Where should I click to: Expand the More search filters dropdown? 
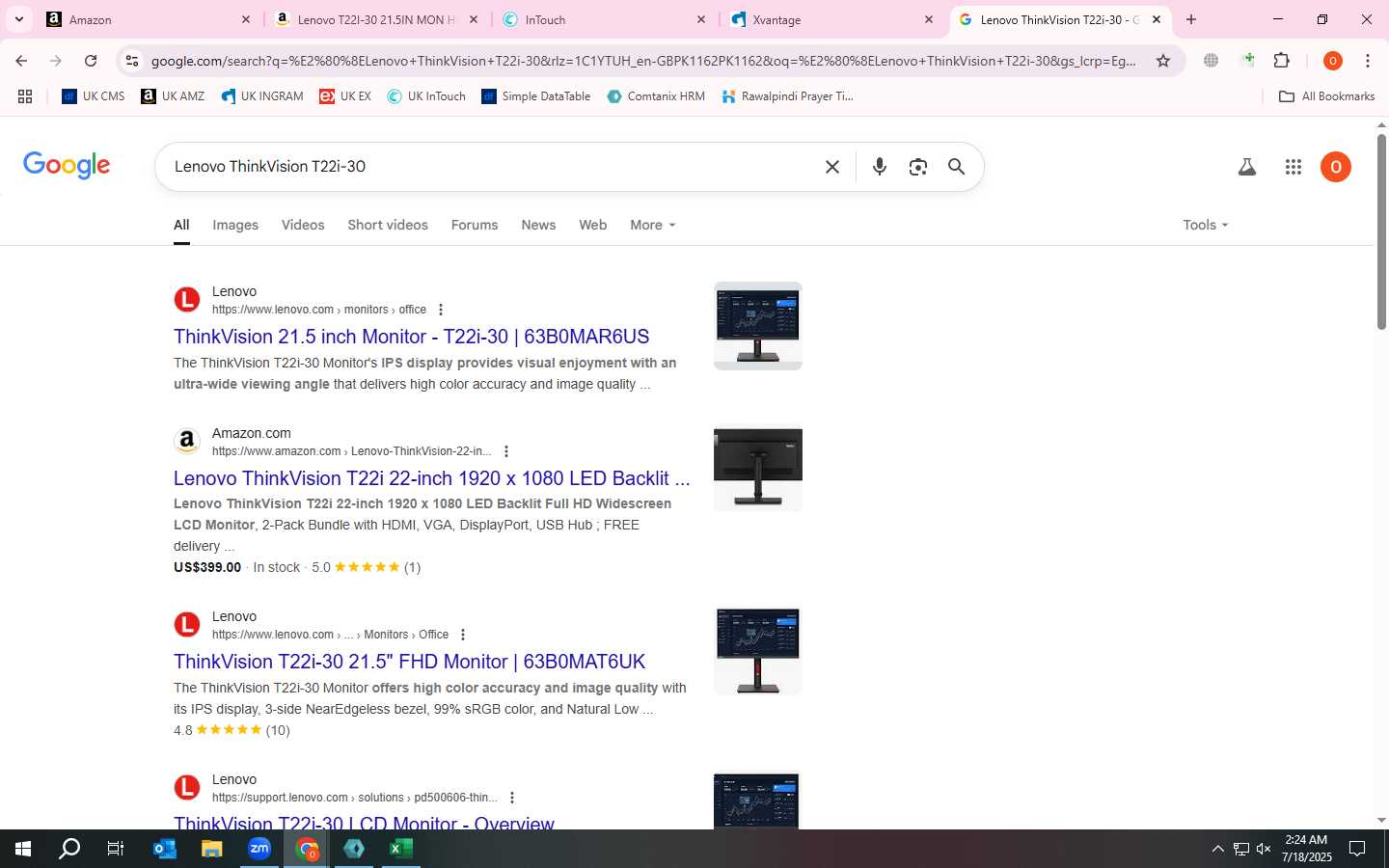tap(653, 225)
